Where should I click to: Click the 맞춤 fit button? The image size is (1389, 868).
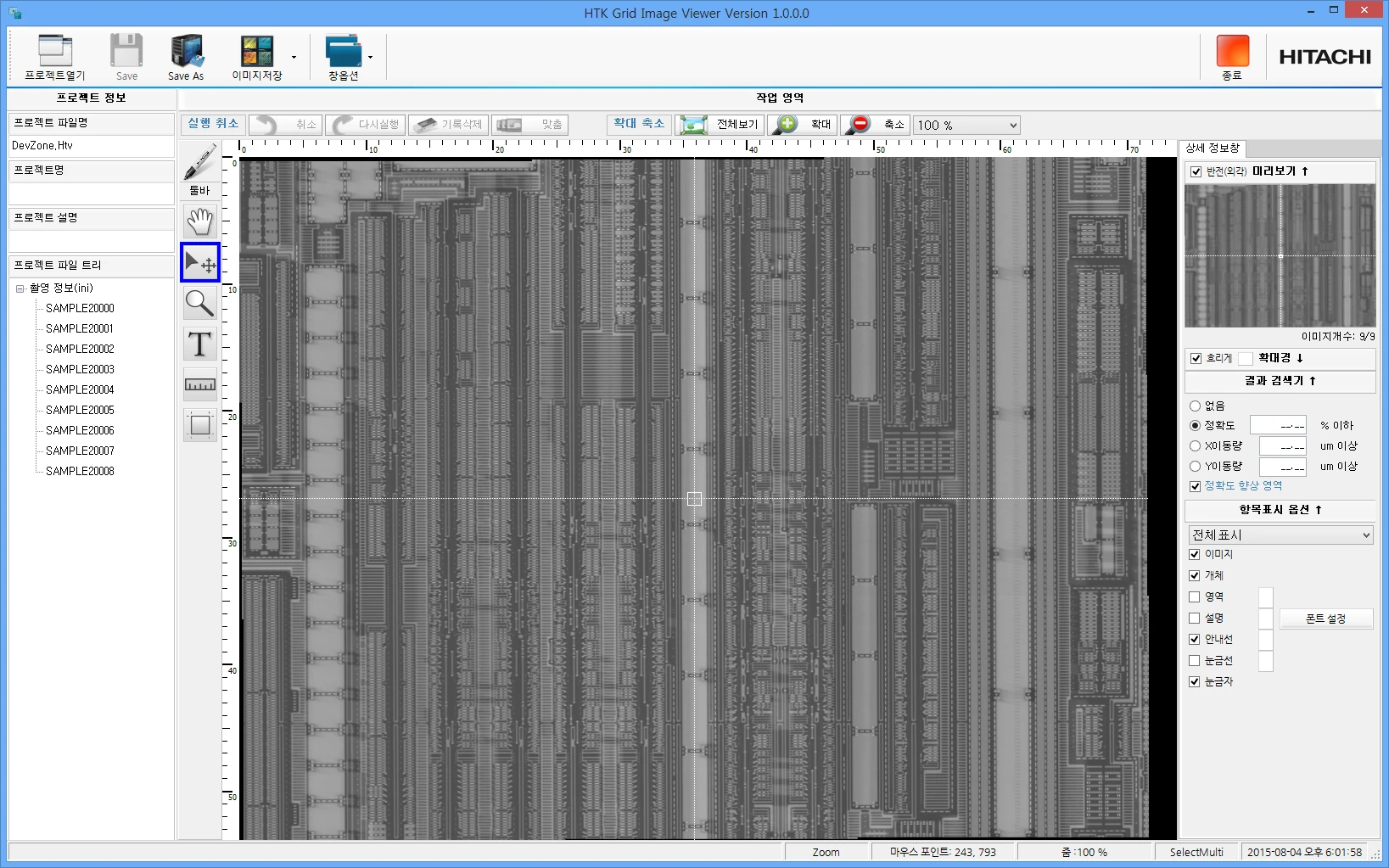click(529, 125)
